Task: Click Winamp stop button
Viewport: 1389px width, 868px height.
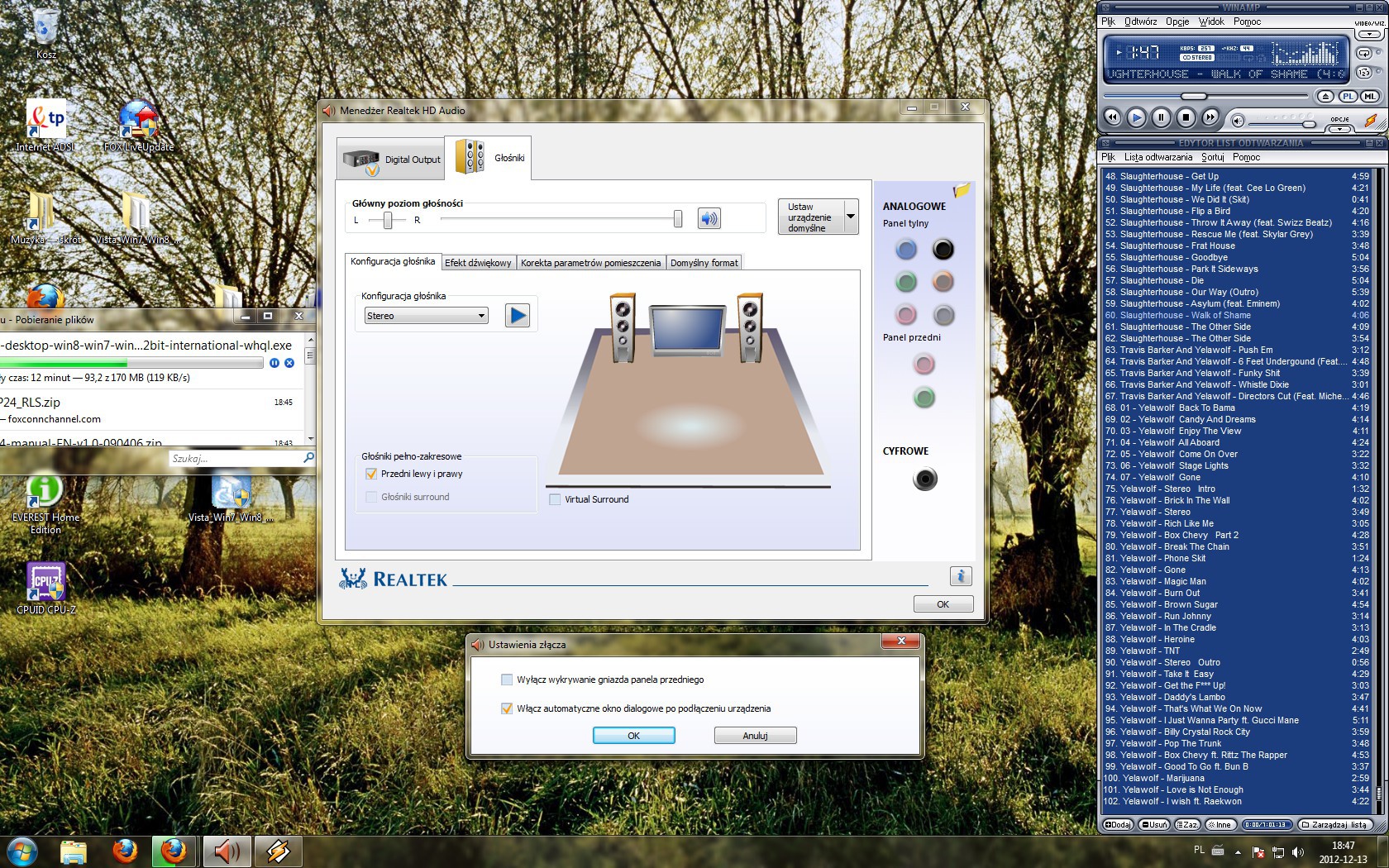Action: [1186, 117]
